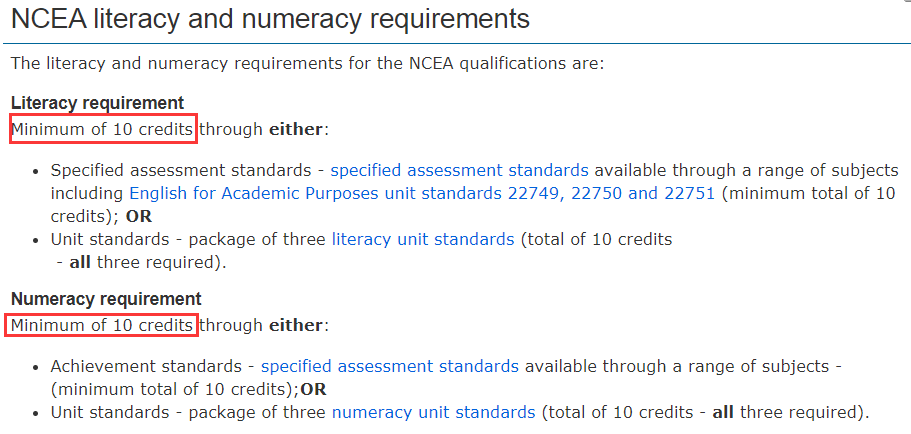Click red-boxed 'Minimum of 10 credits' under Literacy

[103, 129]
